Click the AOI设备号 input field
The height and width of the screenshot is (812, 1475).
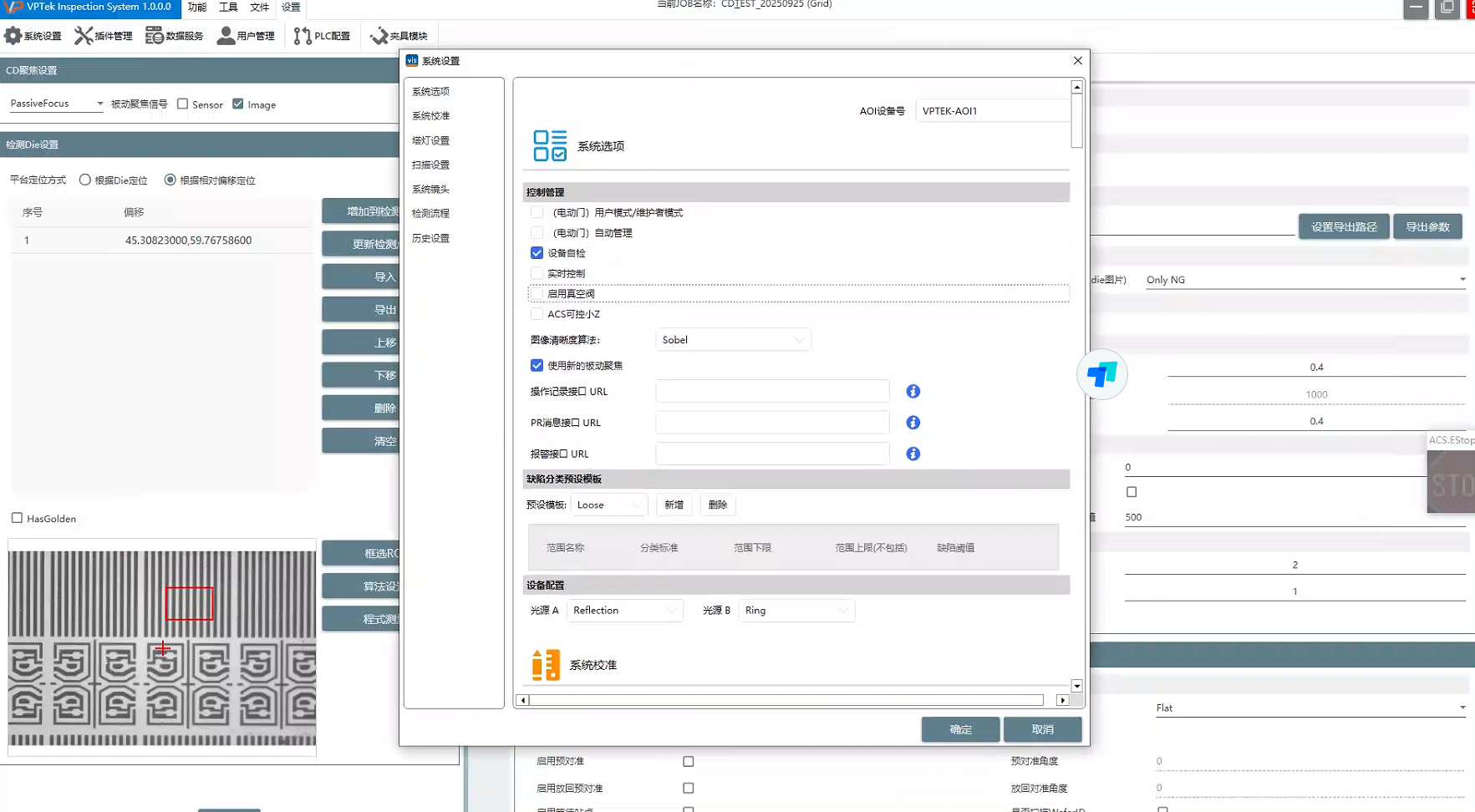(992, 111)
